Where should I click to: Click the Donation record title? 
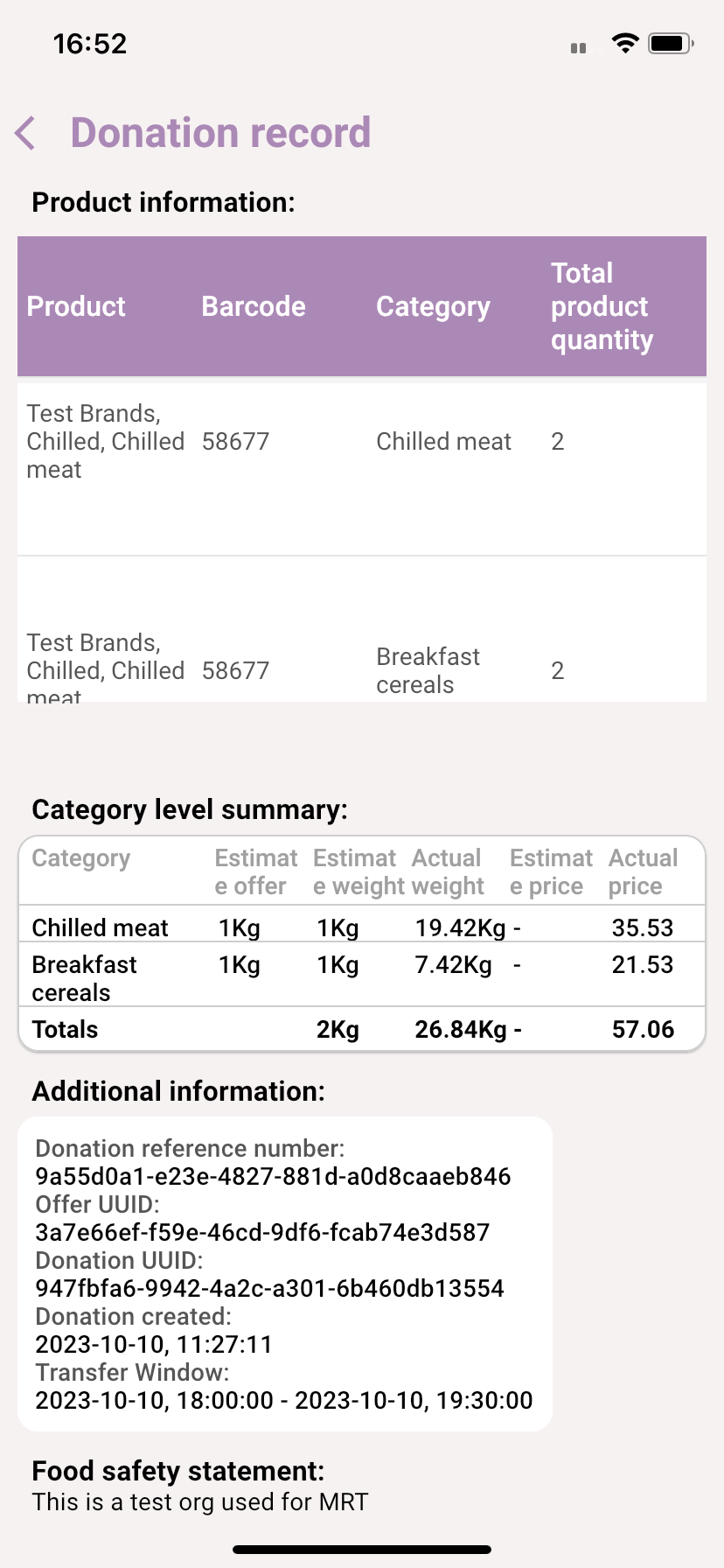[220, 133]
